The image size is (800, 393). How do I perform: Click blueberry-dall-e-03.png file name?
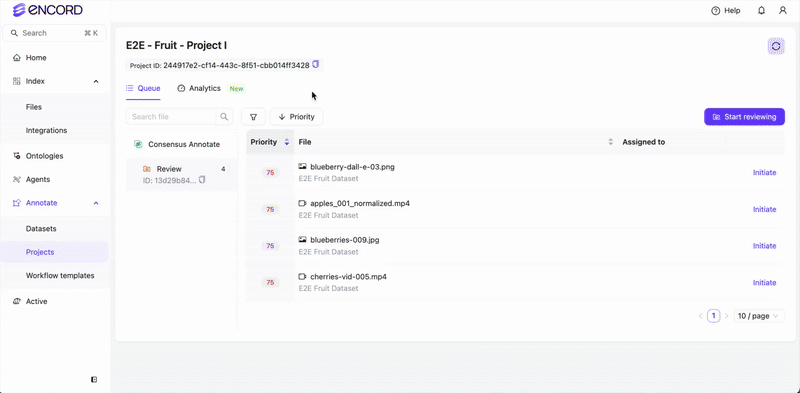click(352, 167)
